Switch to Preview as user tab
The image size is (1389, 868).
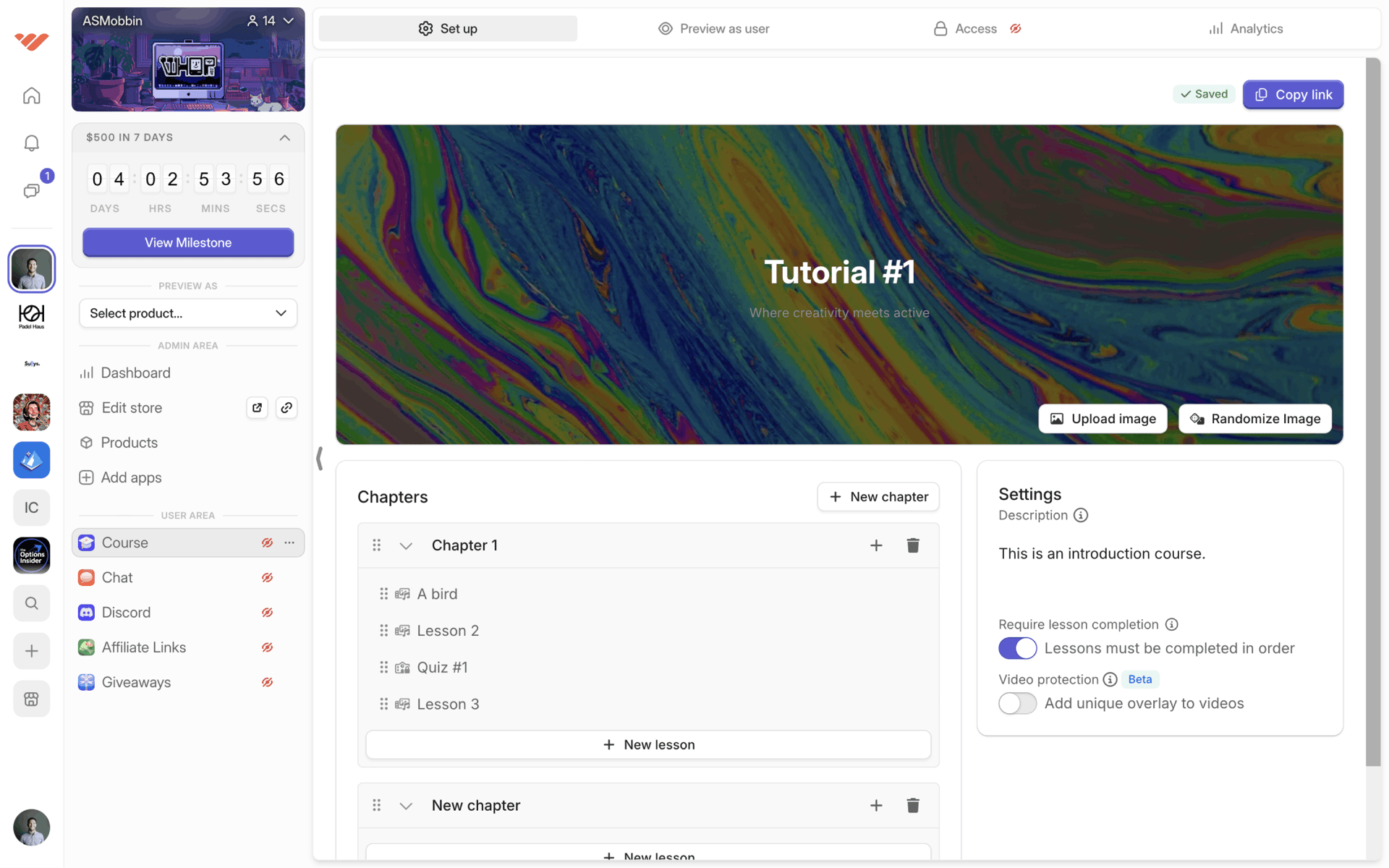pyautogui.click(x=713, y=28)
